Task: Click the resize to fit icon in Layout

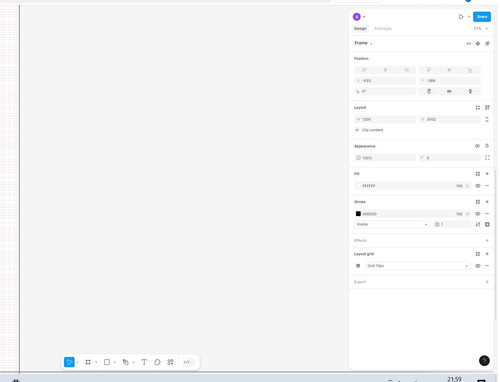Action: click(x=478, y=108)
